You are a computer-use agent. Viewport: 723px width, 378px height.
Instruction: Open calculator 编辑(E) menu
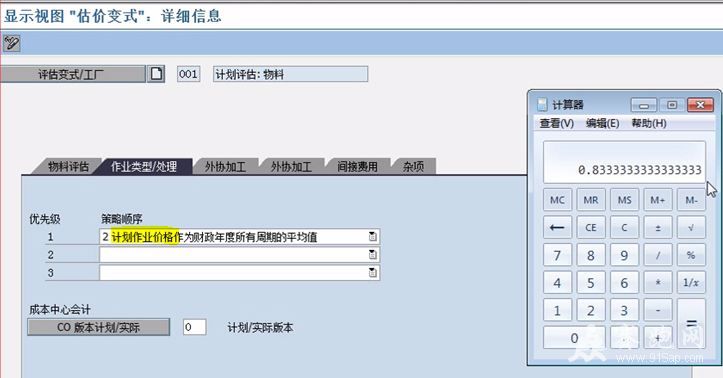pos(602,124)
